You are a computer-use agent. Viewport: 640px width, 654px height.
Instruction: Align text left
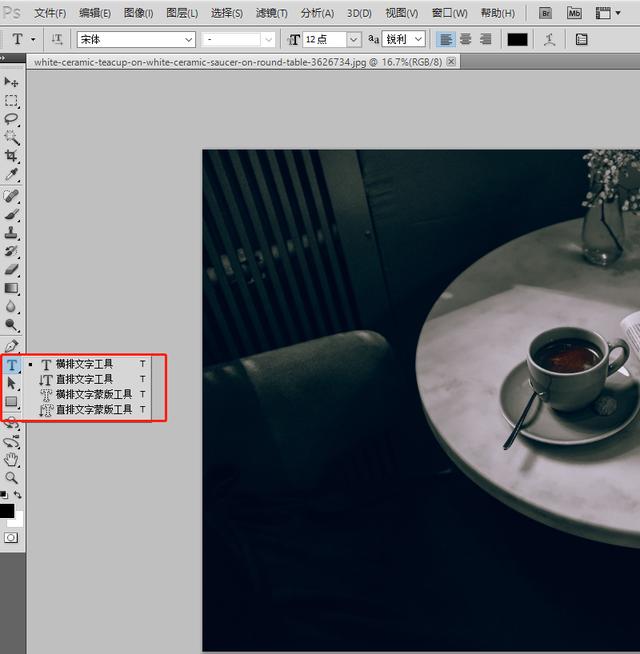pos(446,40)
